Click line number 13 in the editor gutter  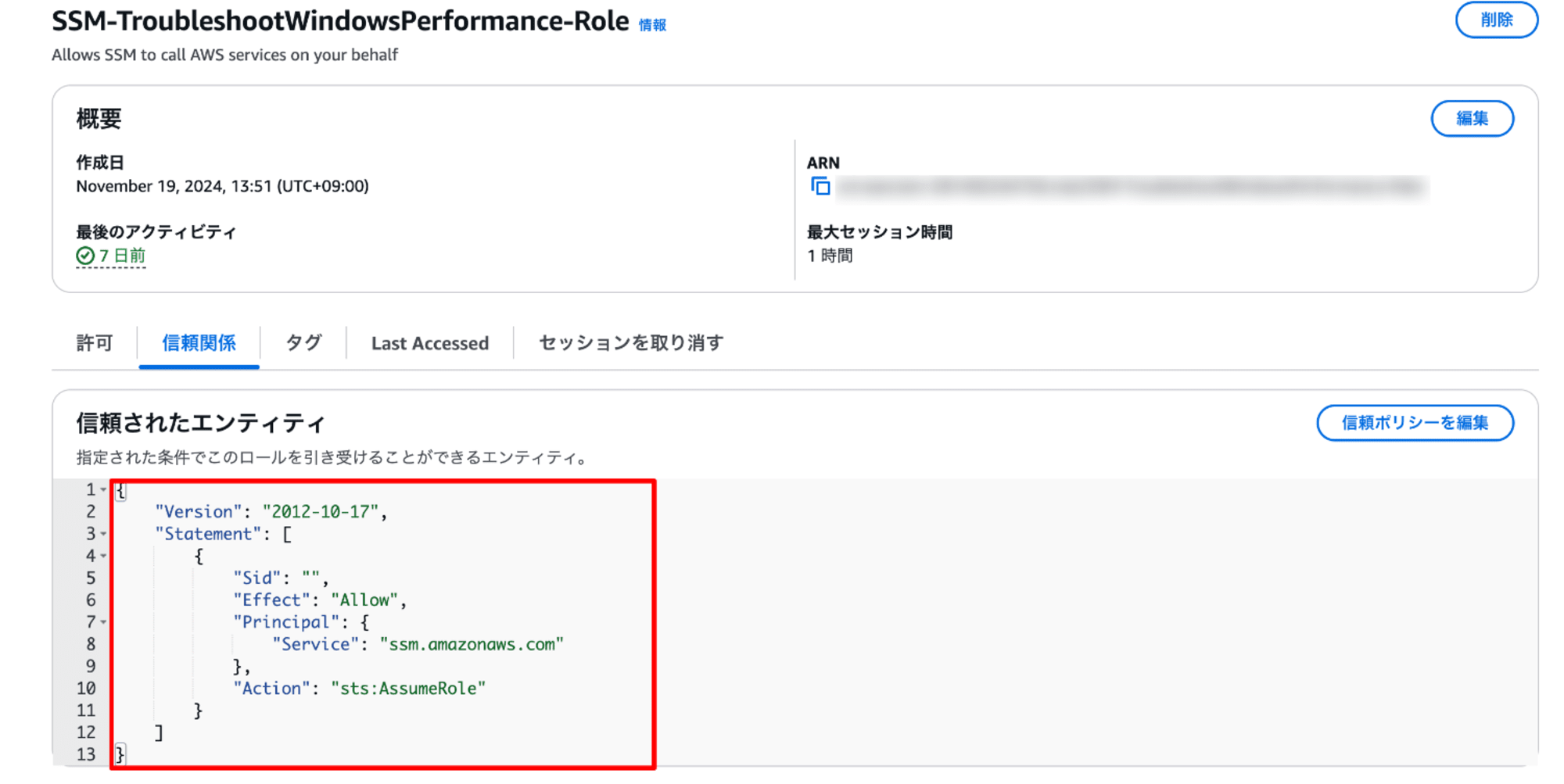pos(86,755)
